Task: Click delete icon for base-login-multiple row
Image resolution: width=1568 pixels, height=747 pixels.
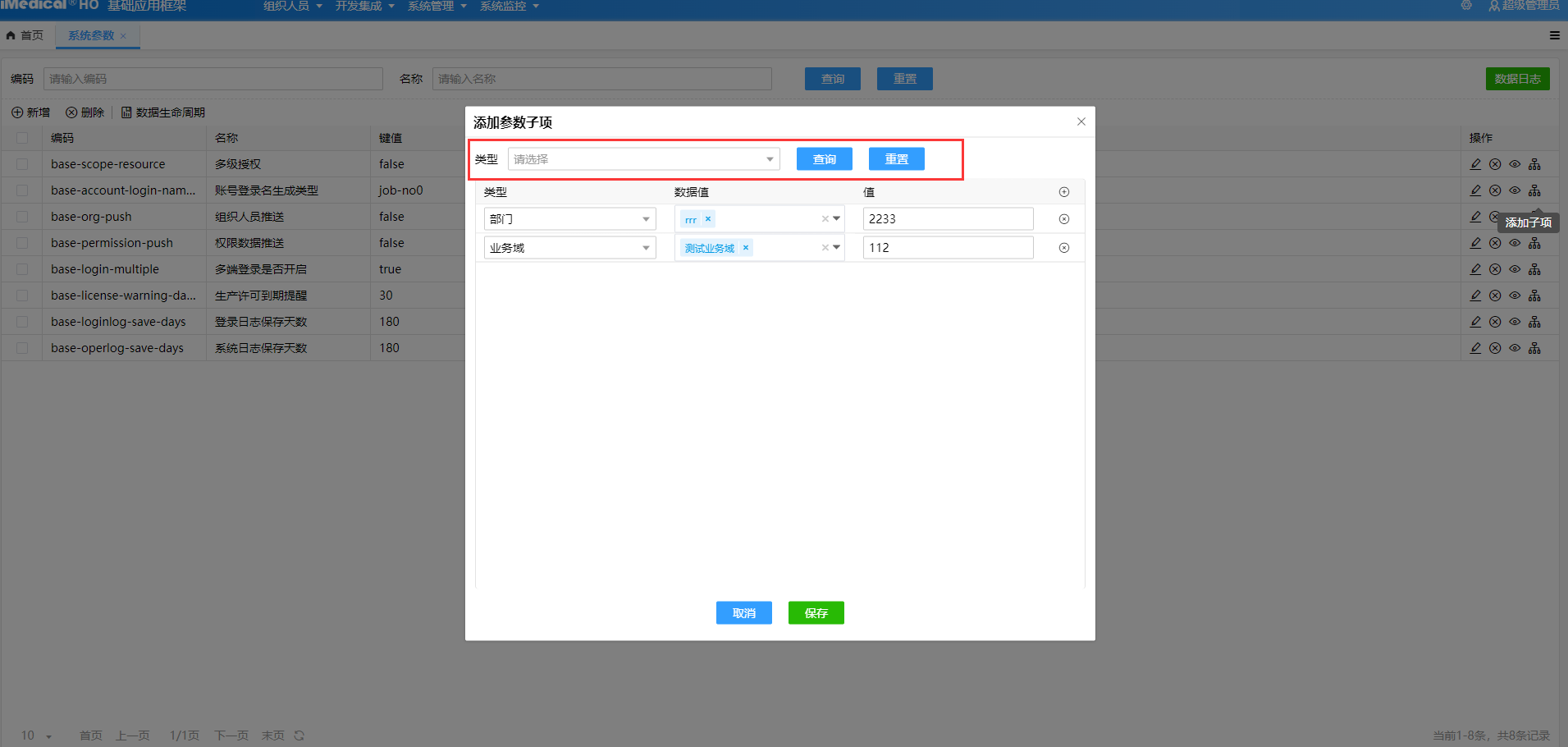Action: (1495, 269)
